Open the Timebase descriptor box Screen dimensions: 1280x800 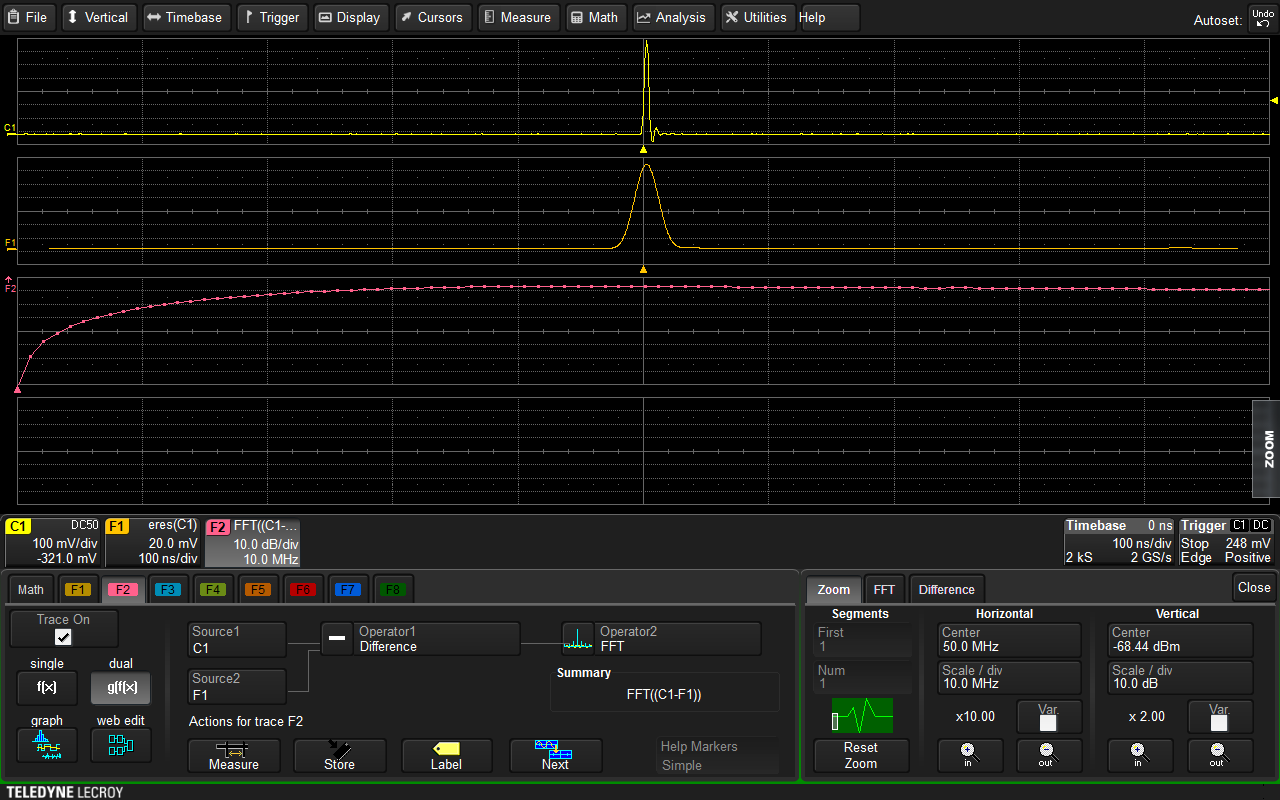coord(1119,541)
